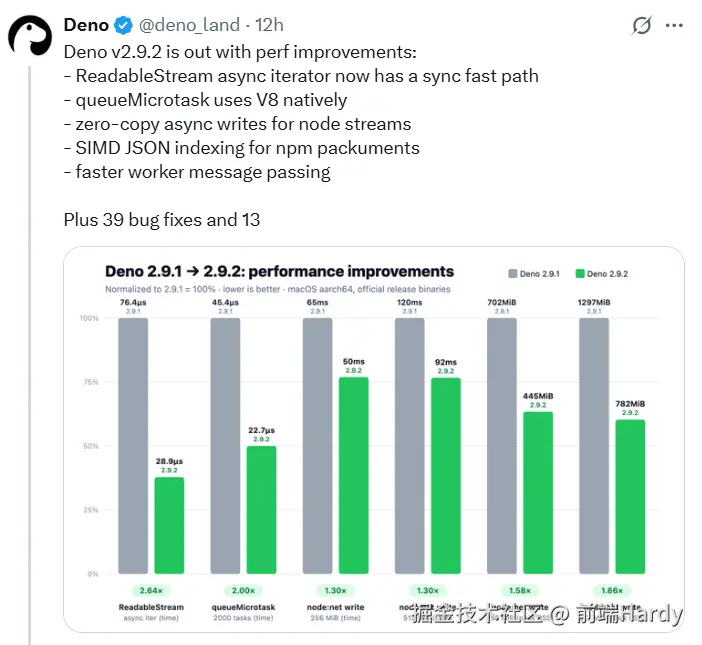Click the 1.66x speedup badge
The image size is (702, 645).
pos(612,590)
